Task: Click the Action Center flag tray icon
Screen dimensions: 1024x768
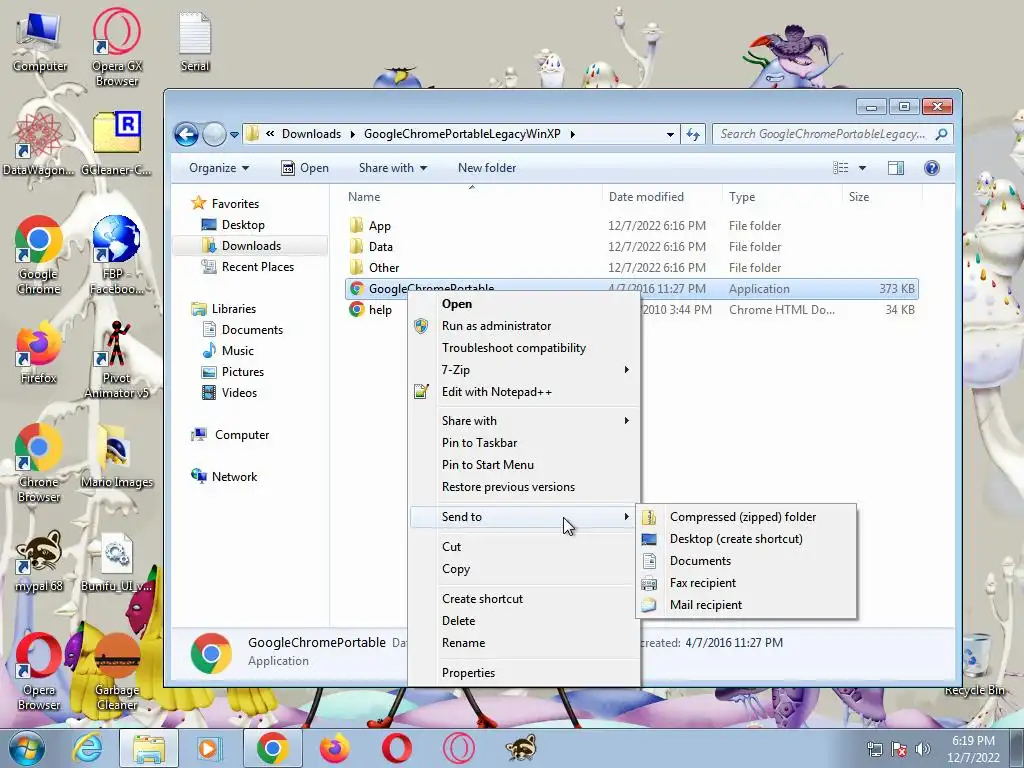Action: tap(899, 749)
